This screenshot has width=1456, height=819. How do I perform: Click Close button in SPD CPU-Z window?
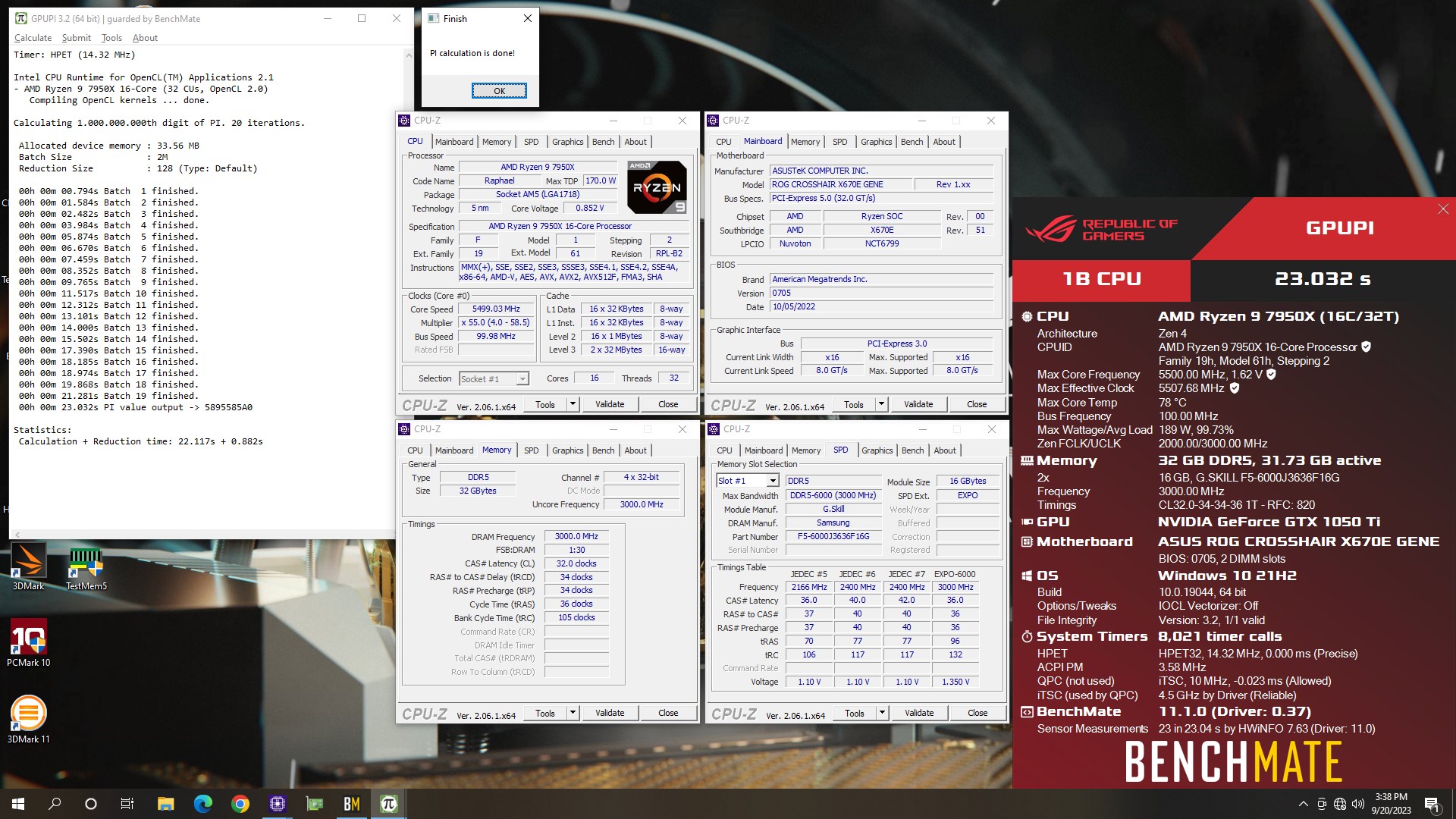click(x=977, y=713)
